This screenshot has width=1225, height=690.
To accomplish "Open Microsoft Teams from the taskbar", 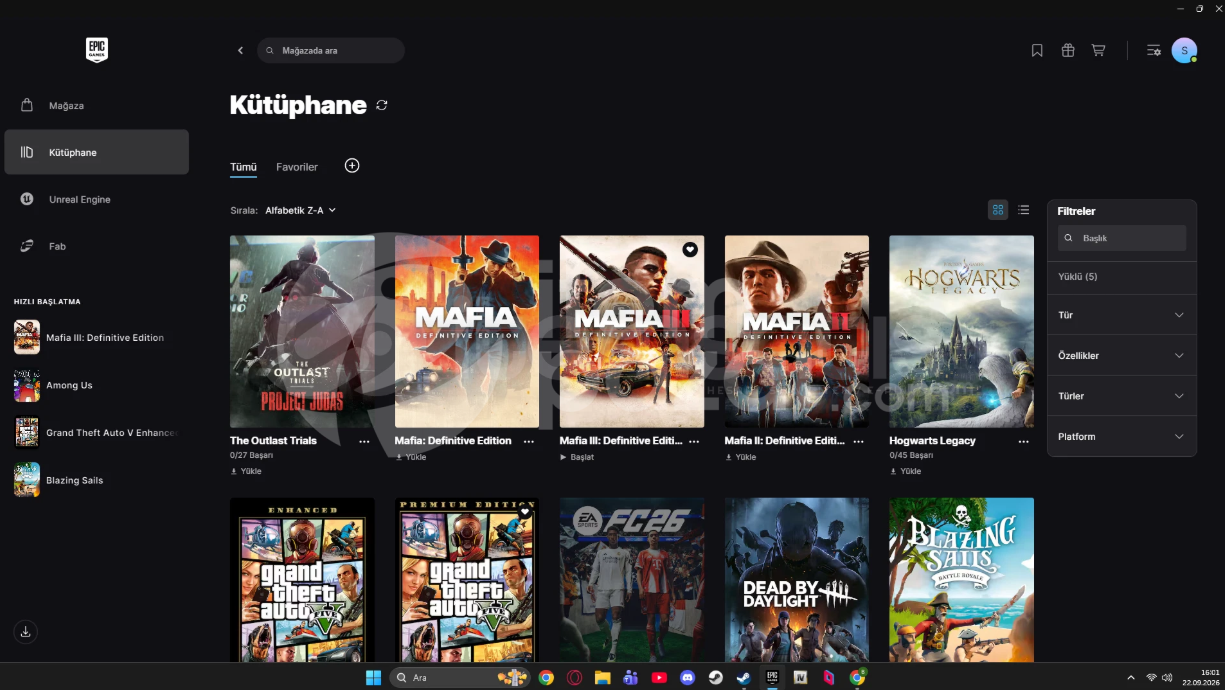I will pos(631,677).
